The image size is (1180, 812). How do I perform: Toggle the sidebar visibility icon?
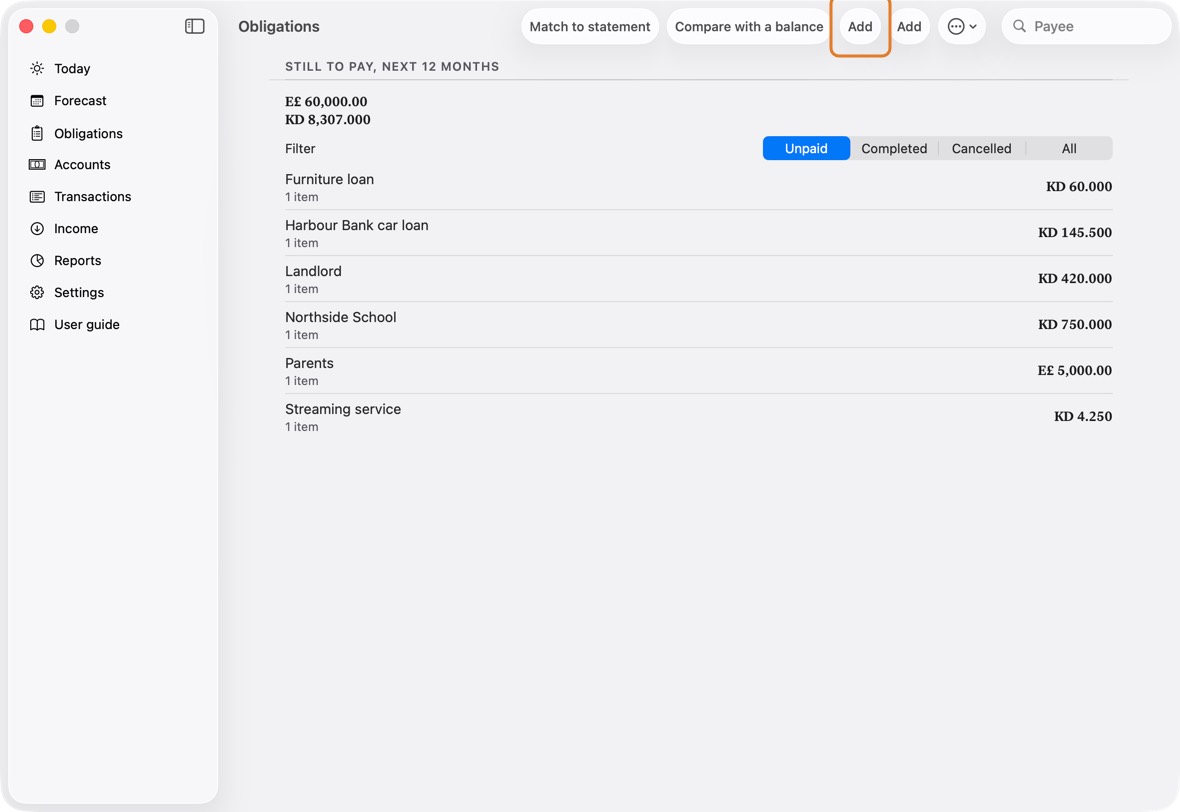(194, 26)
